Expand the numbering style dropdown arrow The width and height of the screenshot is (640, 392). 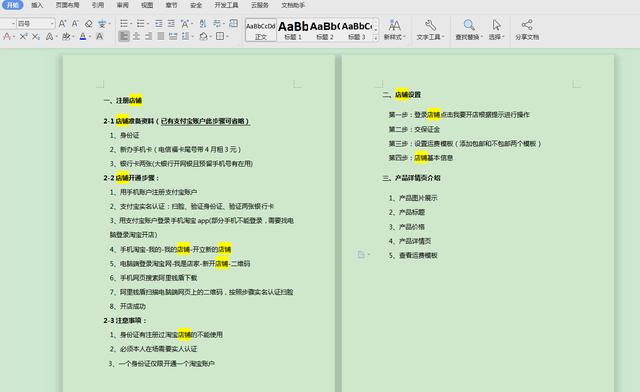point(148,24)
